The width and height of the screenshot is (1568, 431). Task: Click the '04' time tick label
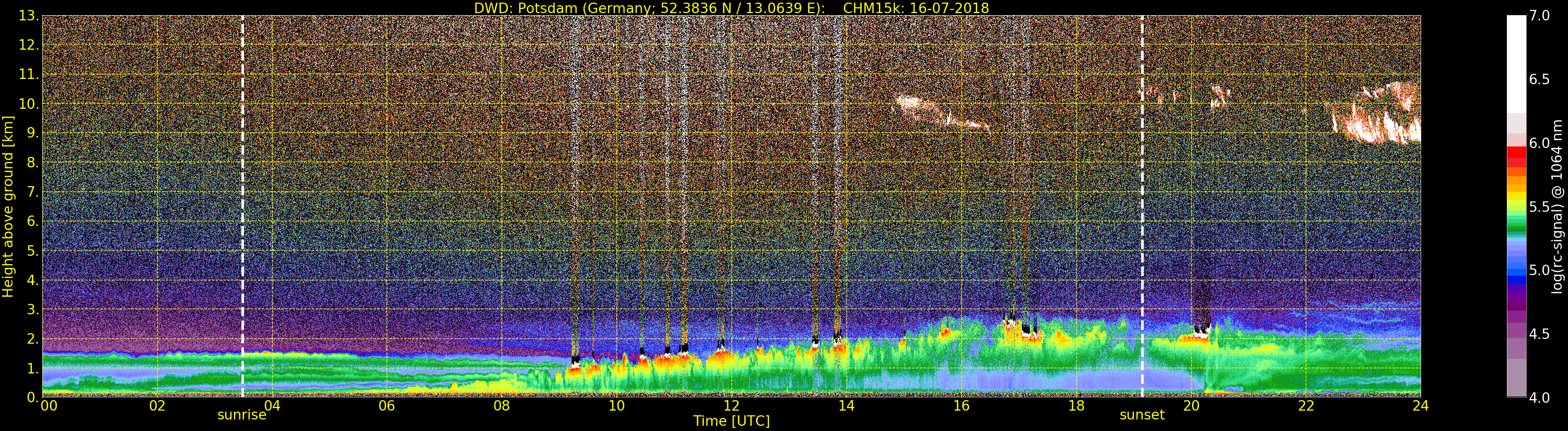click(272, 406)
